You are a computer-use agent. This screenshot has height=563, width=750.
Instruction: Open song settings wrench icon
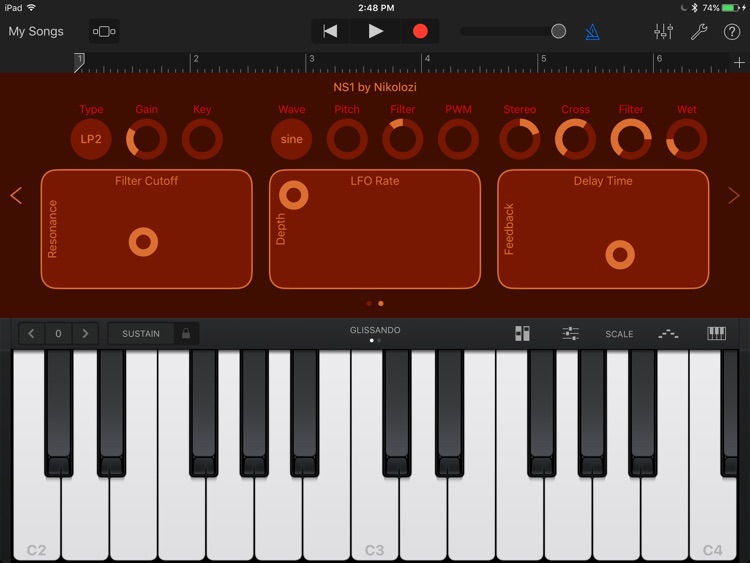(699, 32)
